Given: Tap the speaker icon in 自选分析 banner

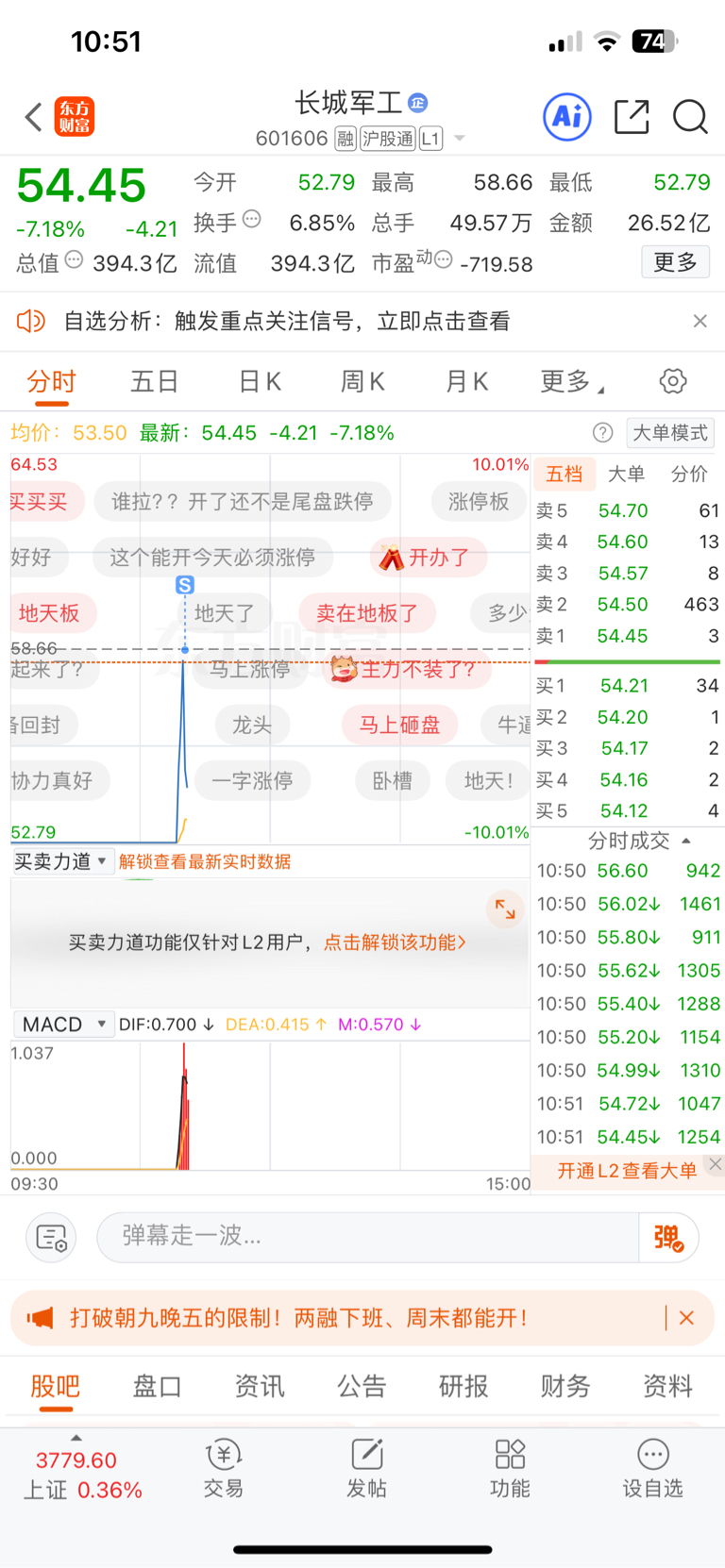Looking at the screenshot, I should (x=31, y=322).
